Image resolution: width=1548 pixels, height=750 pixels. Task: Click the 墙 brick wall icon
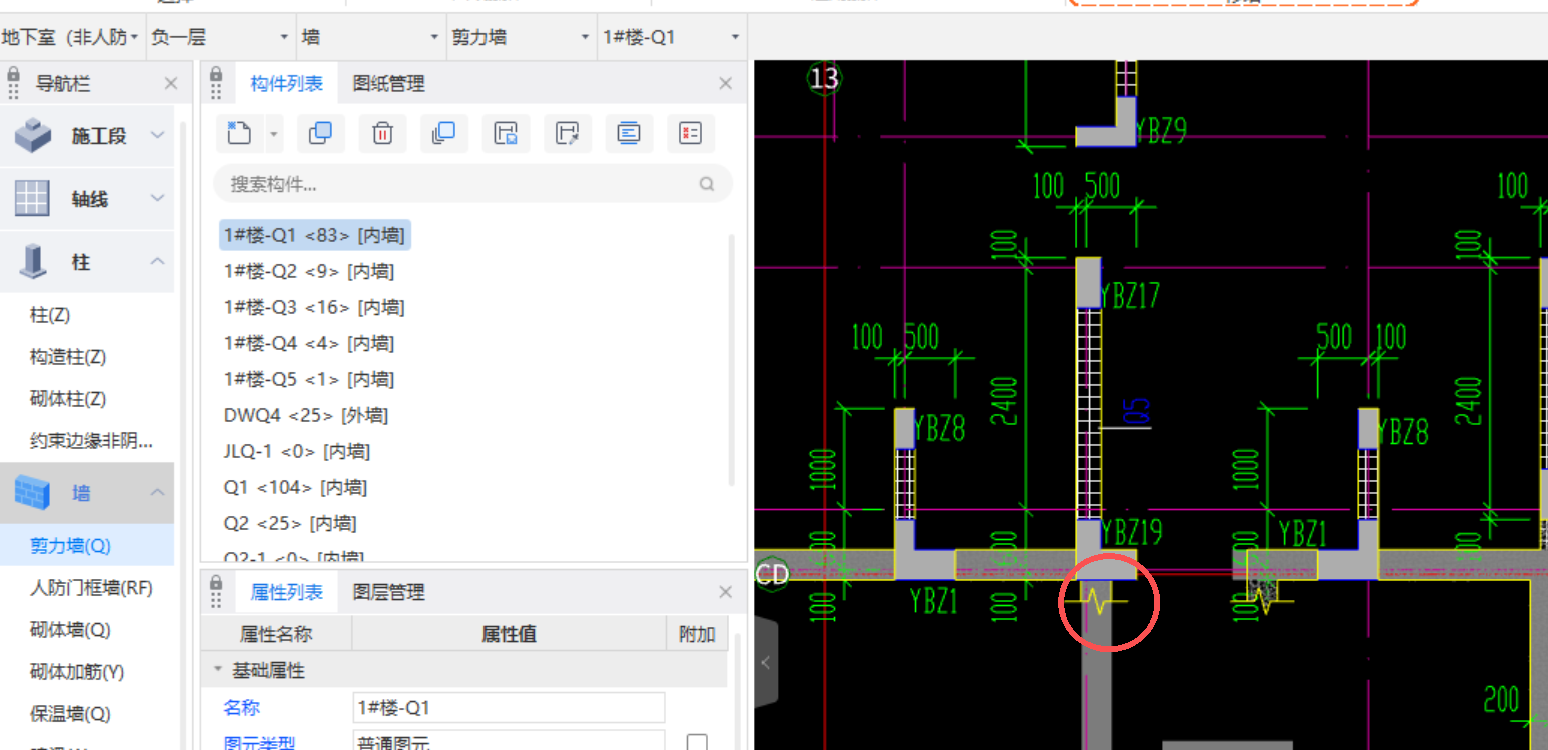[32, 492]
